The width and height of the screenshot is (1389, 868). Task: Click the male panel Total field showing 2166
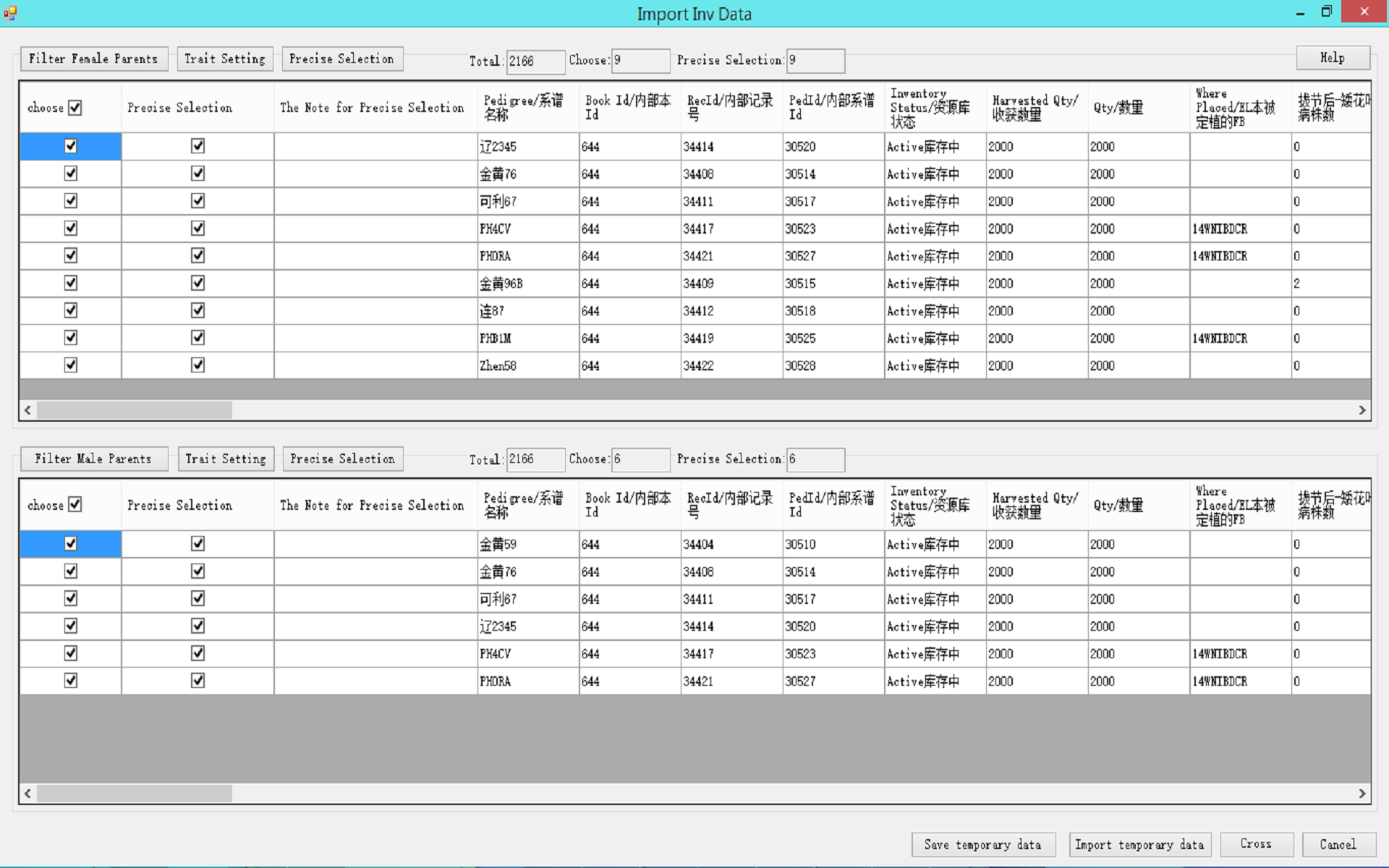pos(535,459)
